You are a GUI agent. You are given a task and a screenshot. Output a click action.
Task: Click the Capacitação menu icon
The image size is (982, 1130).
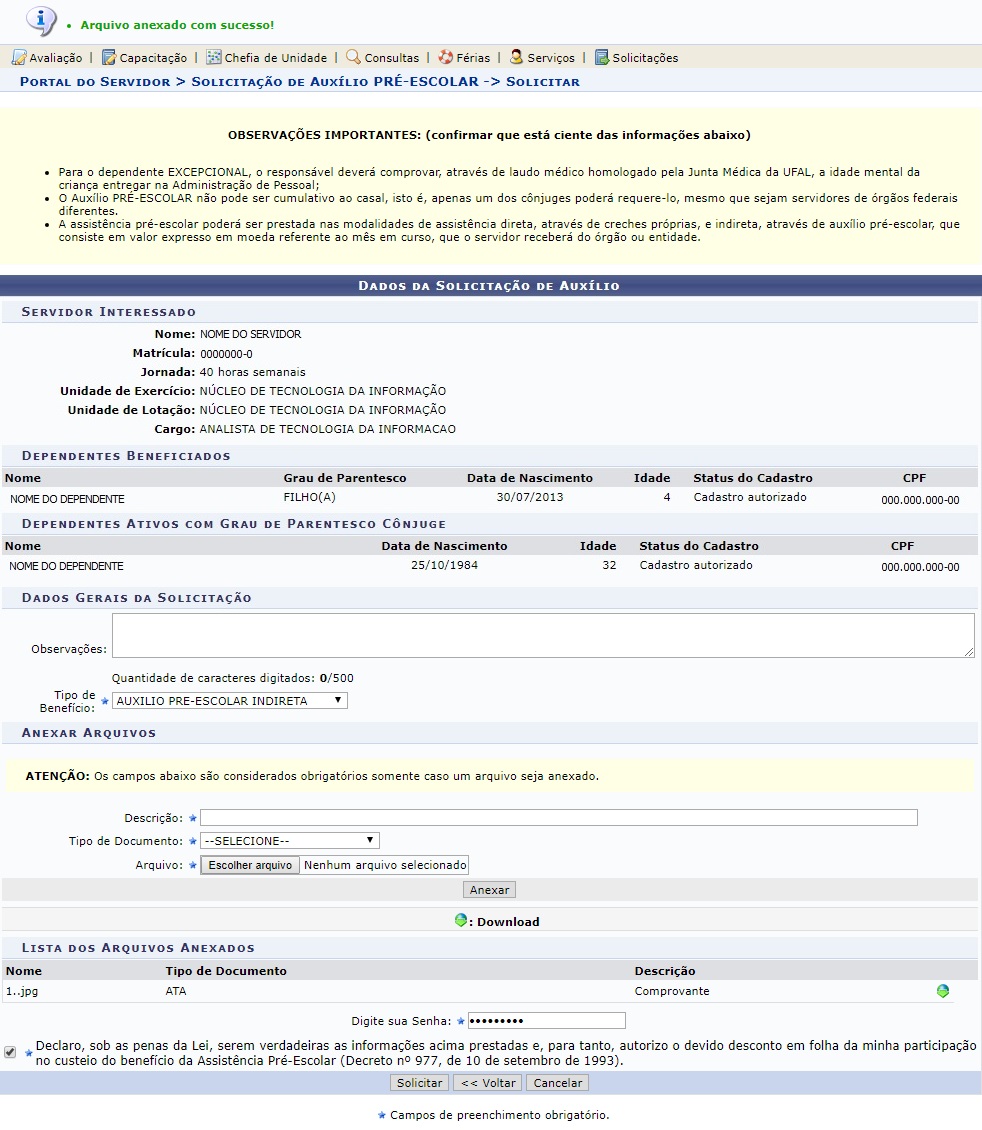tap(109, 58)
